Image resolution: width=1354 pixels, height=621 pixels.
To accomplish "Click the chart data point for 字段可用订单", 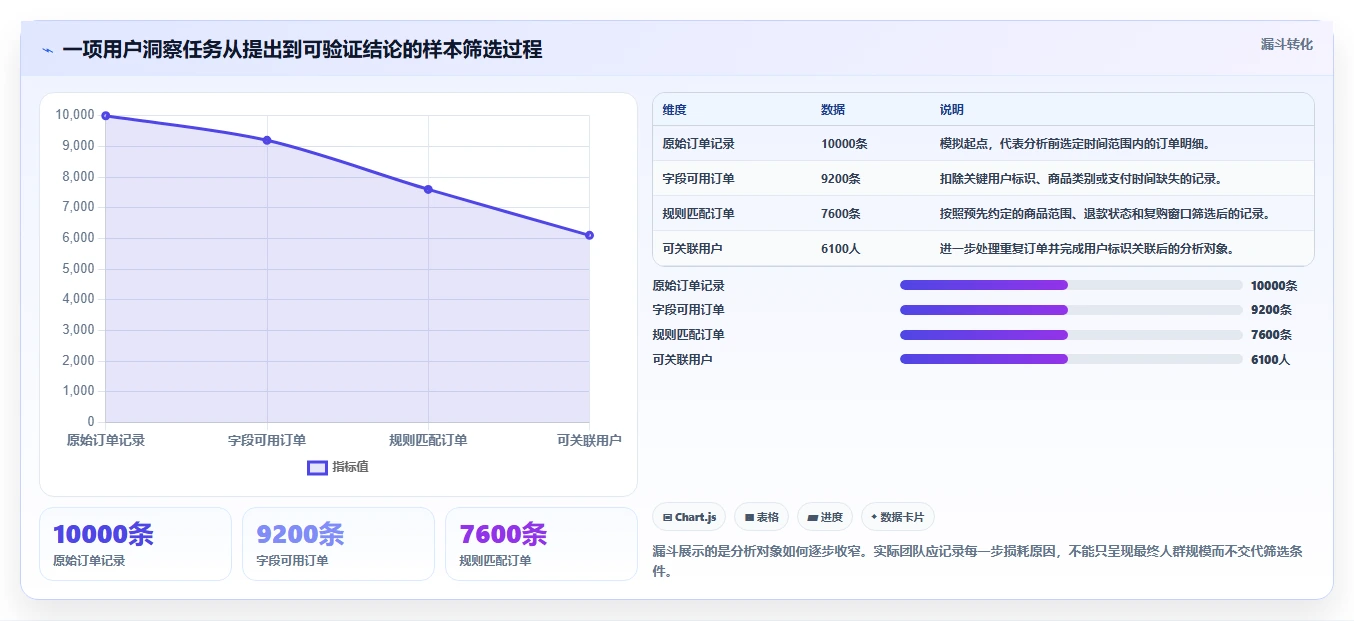I will click(267, 140).
